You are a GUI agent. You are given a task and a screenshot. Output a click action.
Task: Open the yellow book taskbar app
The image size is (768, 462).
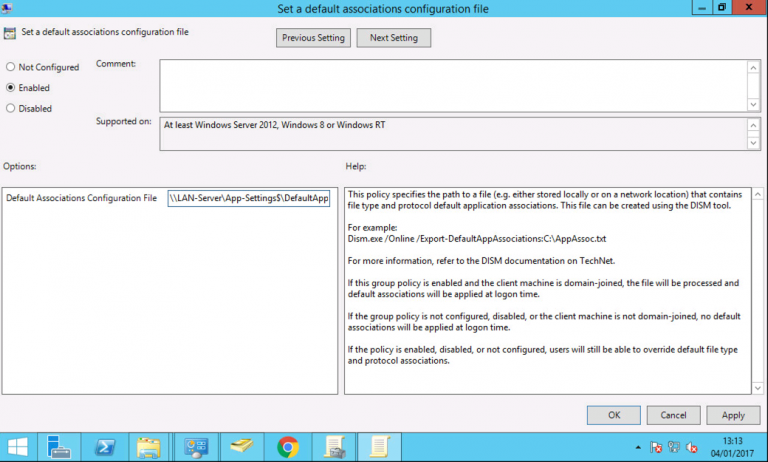coord(241,447)
